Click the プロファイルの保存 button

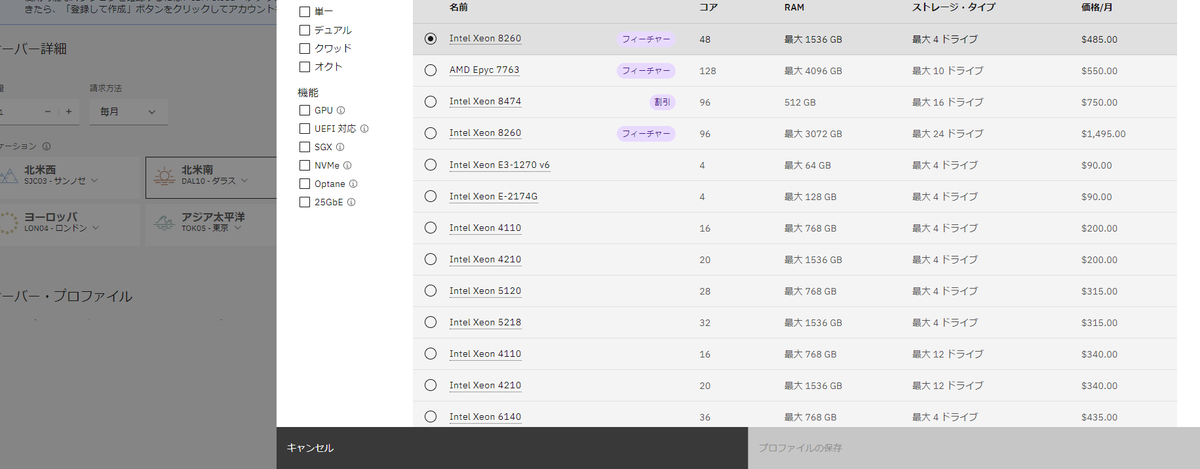pyautogui.click(x=974, y=448)
